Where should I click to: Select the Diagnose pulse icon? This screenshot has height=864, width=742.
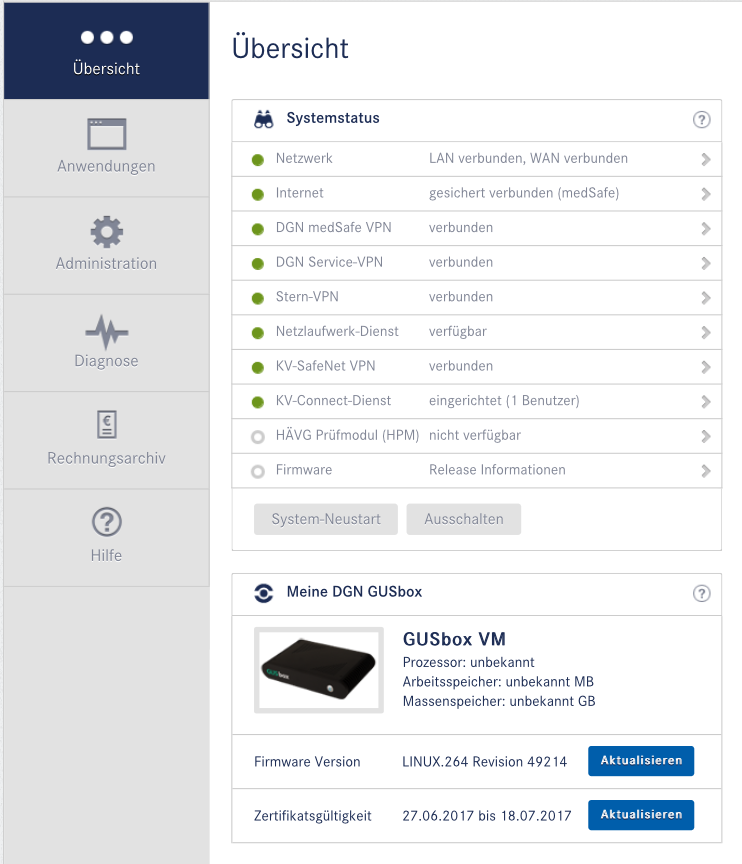(106, 332)
